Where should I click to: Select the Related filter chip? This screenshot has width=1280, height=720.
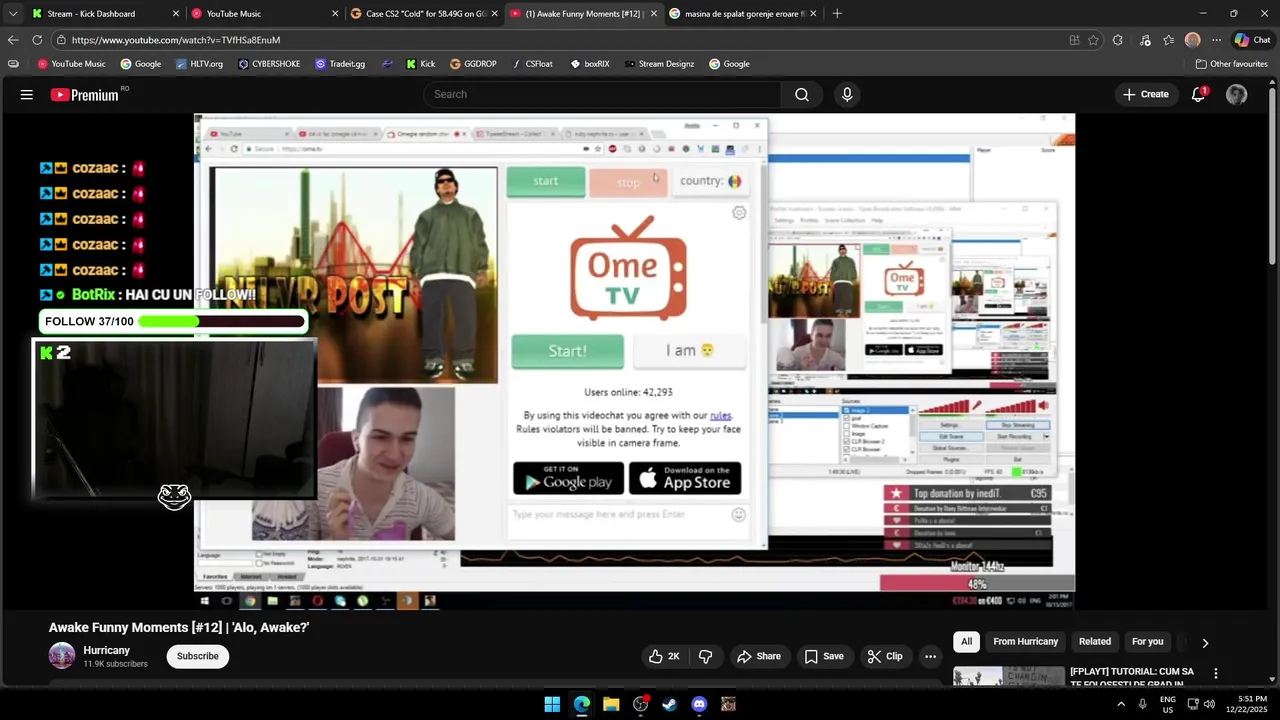coord(1095,642)
